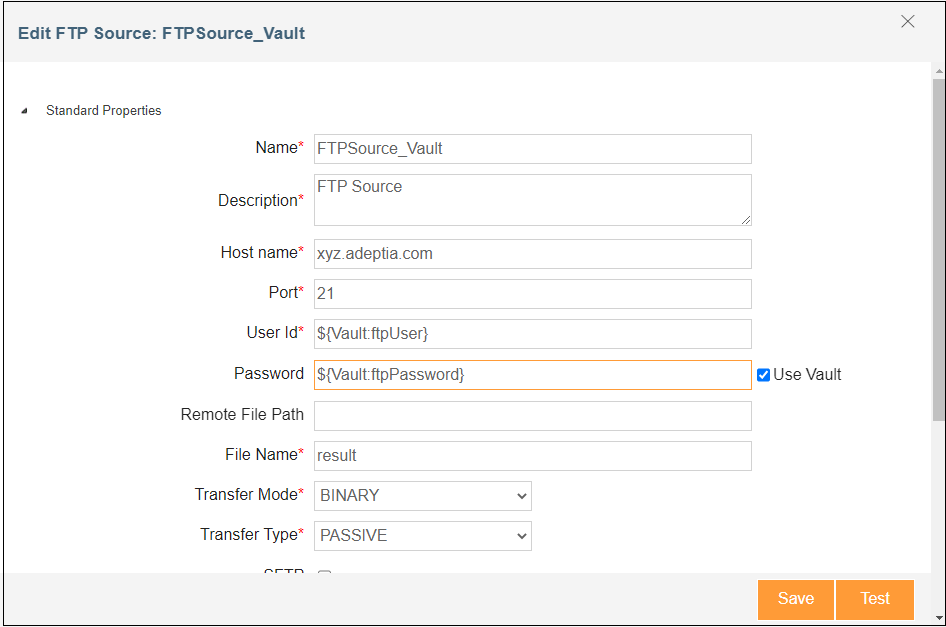This screenshot has height=627, width=946.
Task: Click the scrollbar down arrow
Action: pyautogui.click(x=938, y=617)
